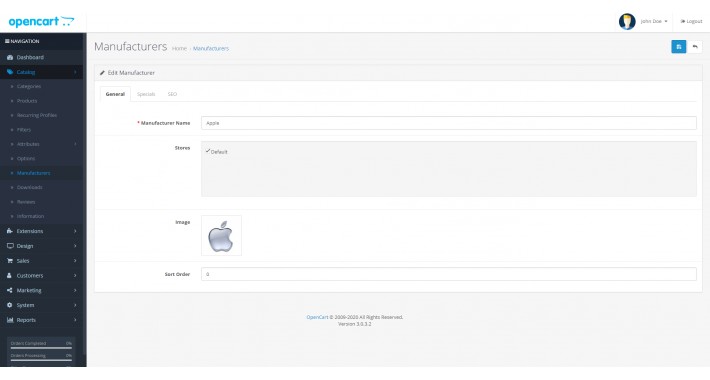Click the Apple logo image thumbnail
The height and width of the screenshot is (380, 710).
click(221, 236)
